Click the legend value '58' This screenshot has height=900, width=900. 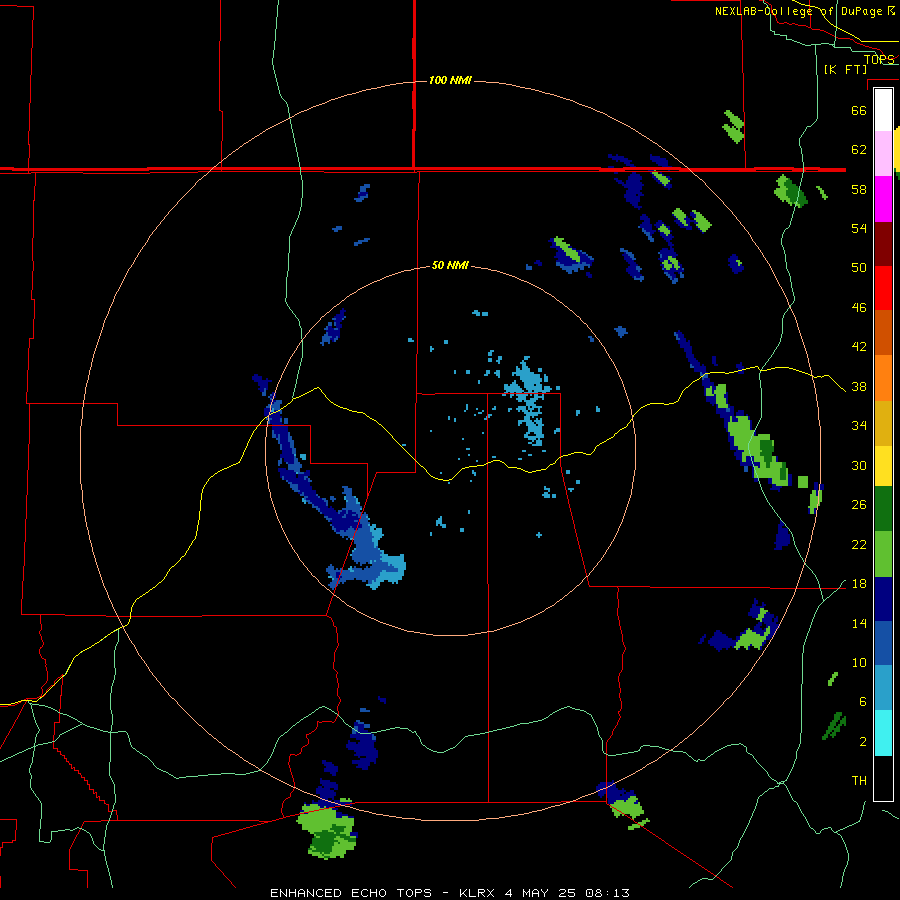pos(859,189)
